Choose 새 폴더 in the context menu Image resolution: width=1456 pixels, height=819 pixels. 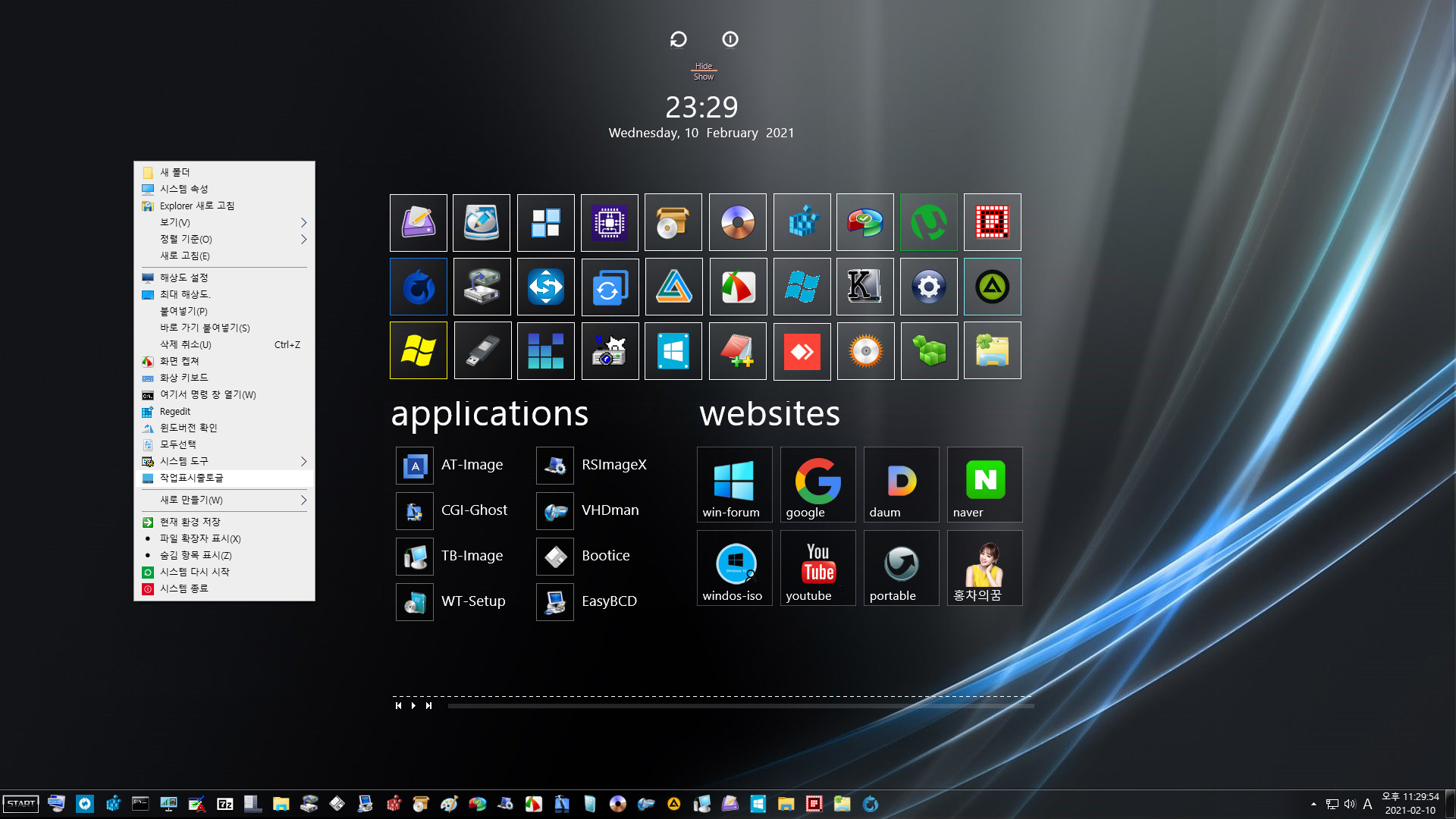(224, 172)
